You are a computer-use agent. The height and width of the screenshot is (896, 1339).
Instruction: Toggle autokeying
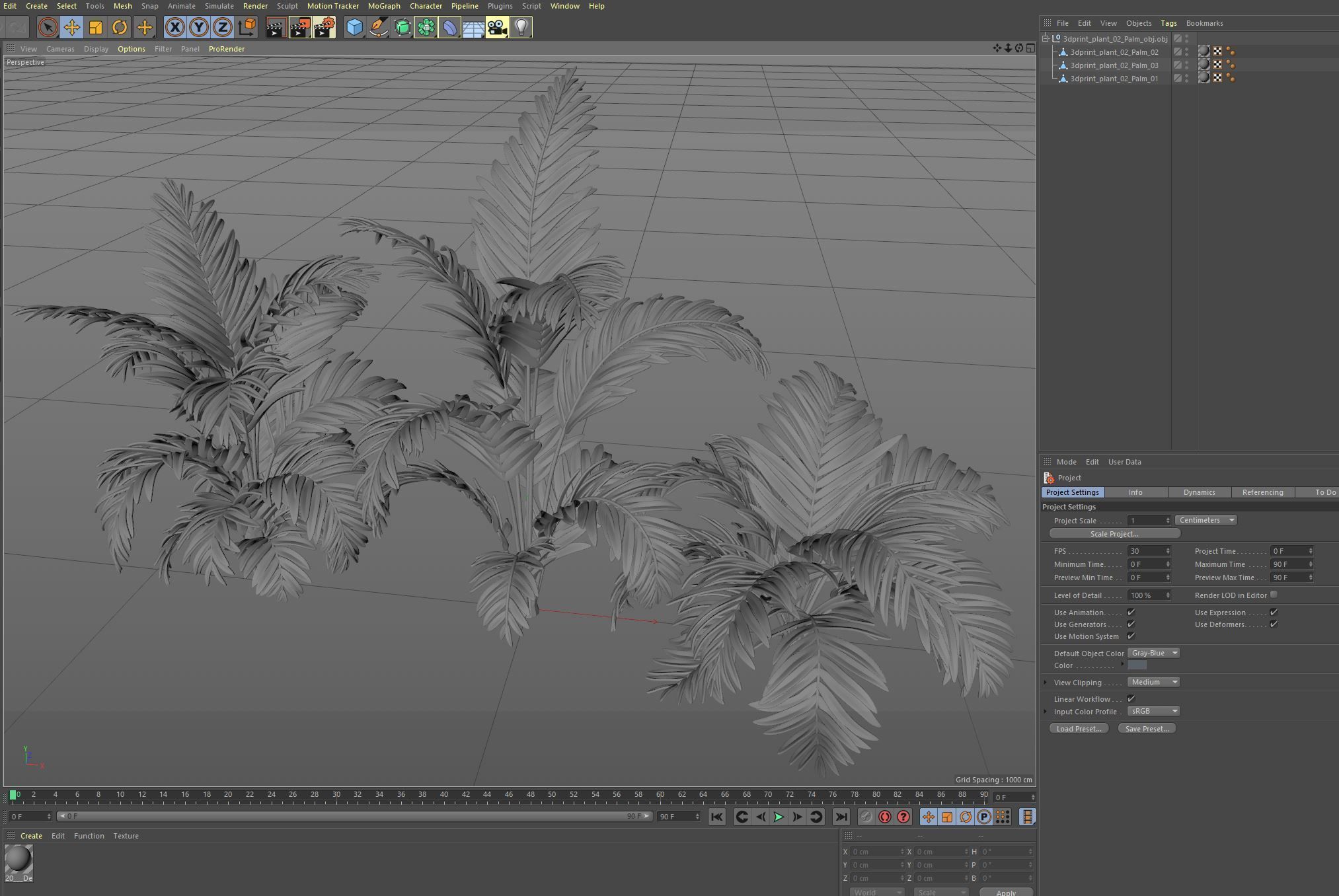coord(884,817)
